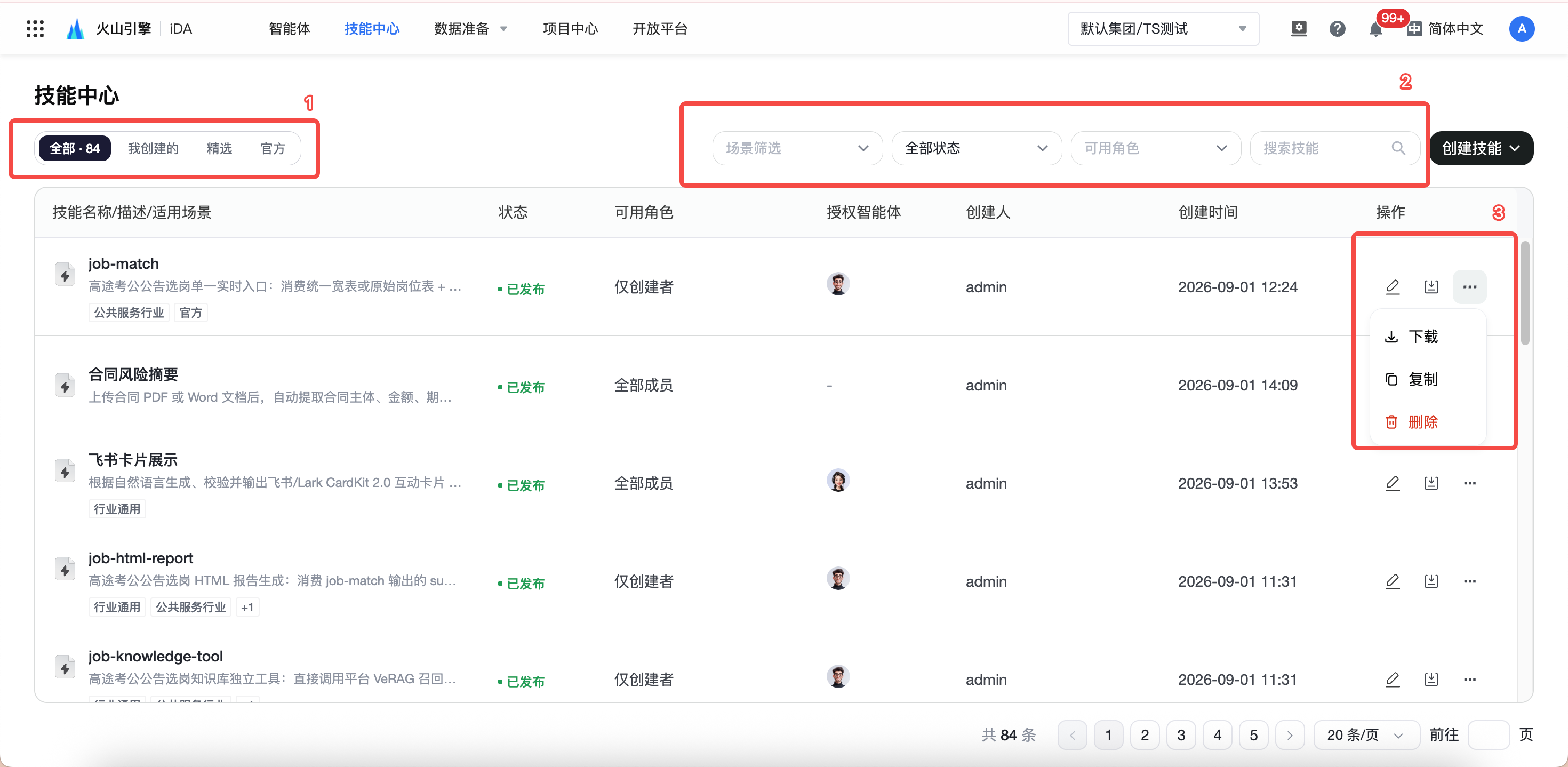Image resolution: width=1568 pixels, height=767 pixels.
Task: Expand the 数据准备 menu
Action: pyautogui.click(x=470, y=29)
